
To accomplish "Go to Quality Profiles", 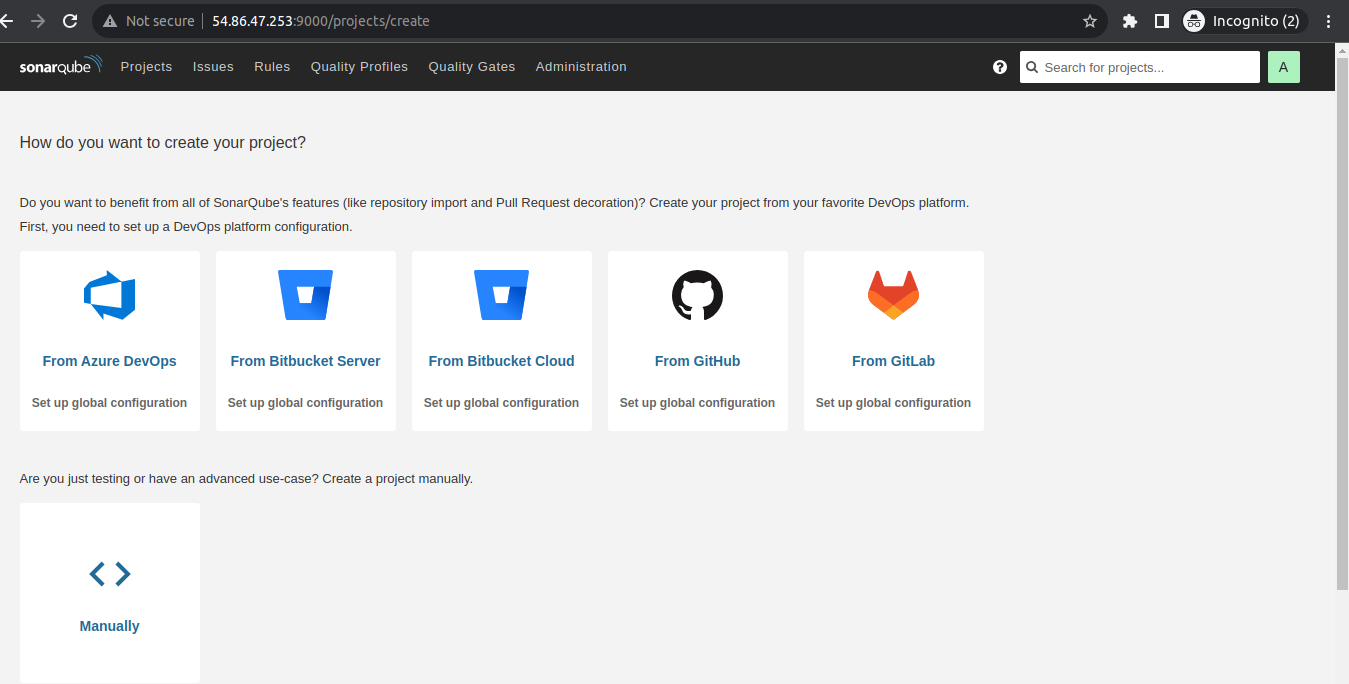I will click(359, 67).
